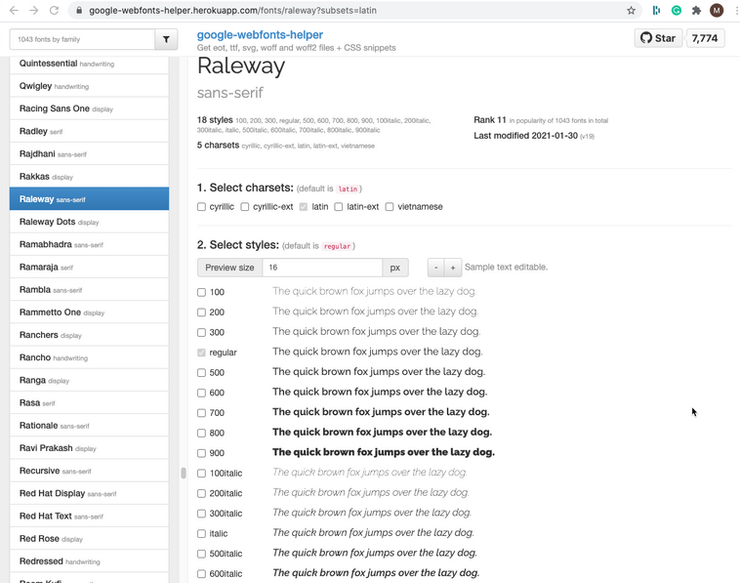Check the 100italic style checkbox
This screenshot has height=583, width=740.
coord(202,473)
